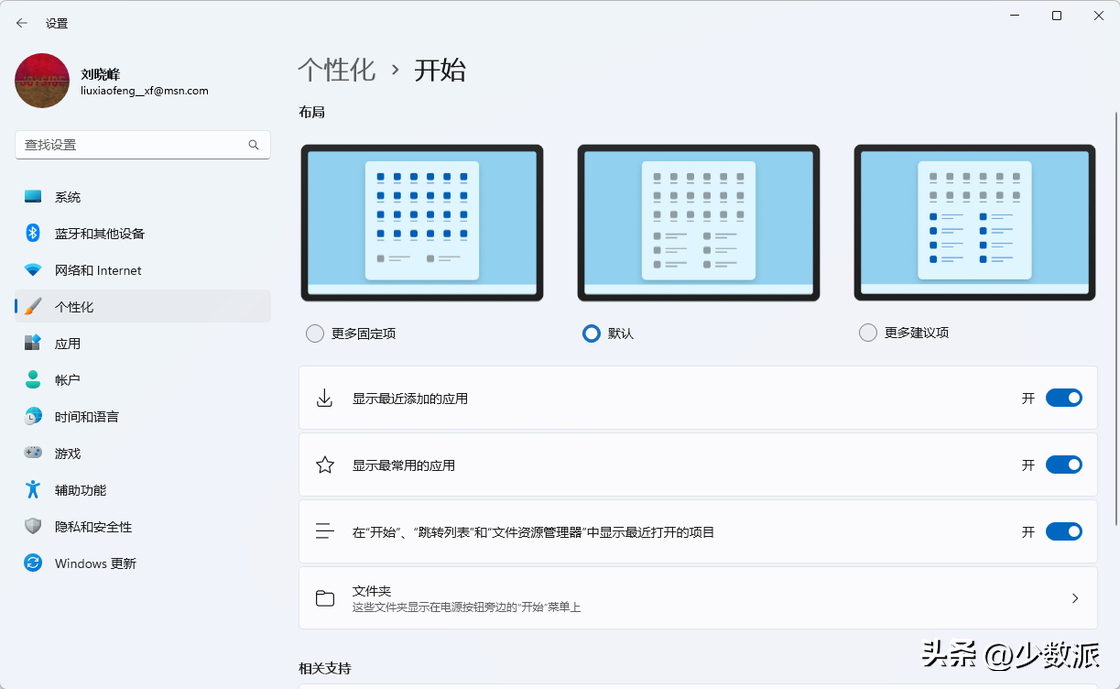The image size is (1120, 689).
Task: Click the 隐私和安全性 shield icon
Action: [33, 526]
